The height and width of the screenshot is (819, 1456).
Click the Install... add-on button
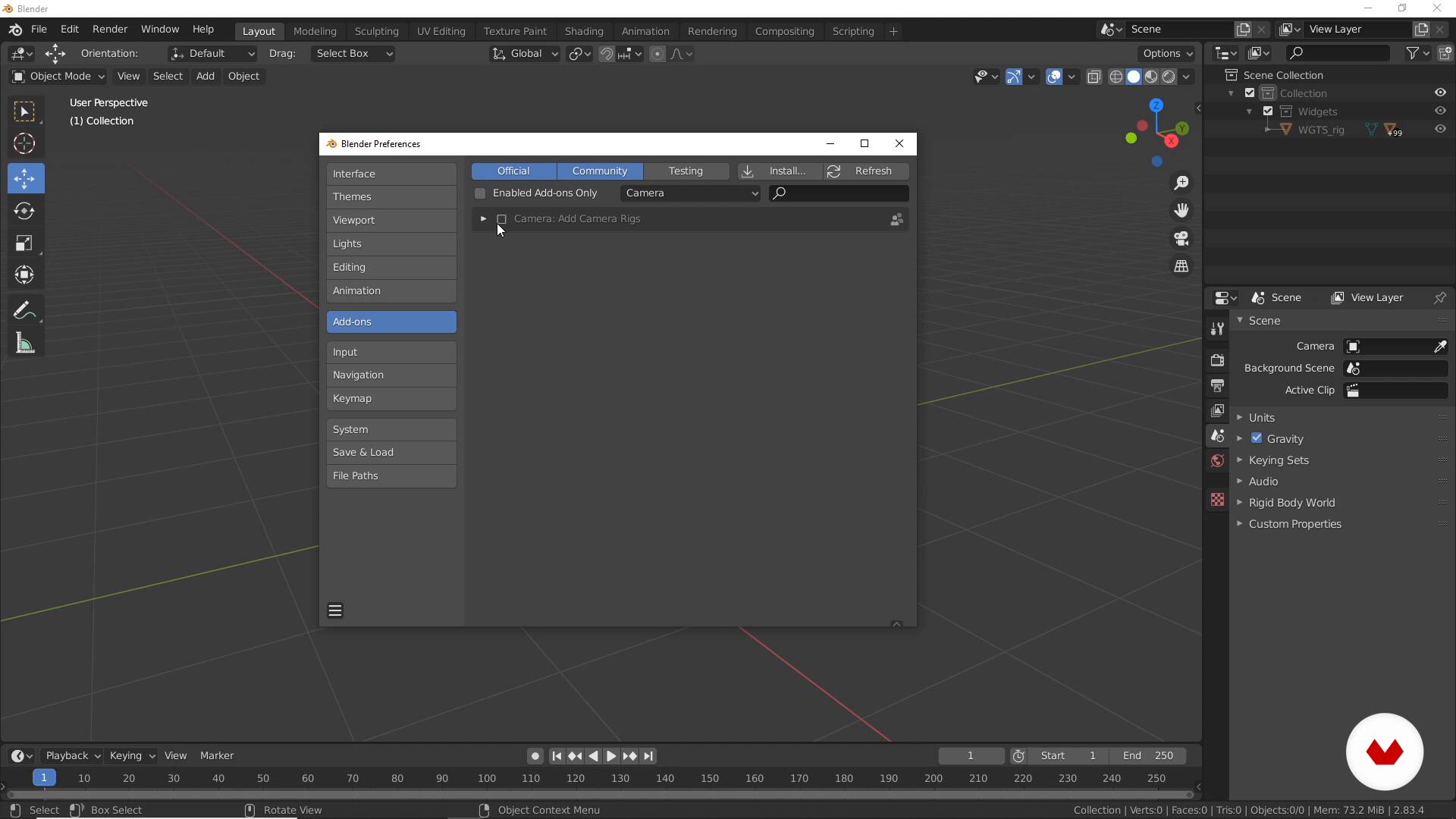779,171
